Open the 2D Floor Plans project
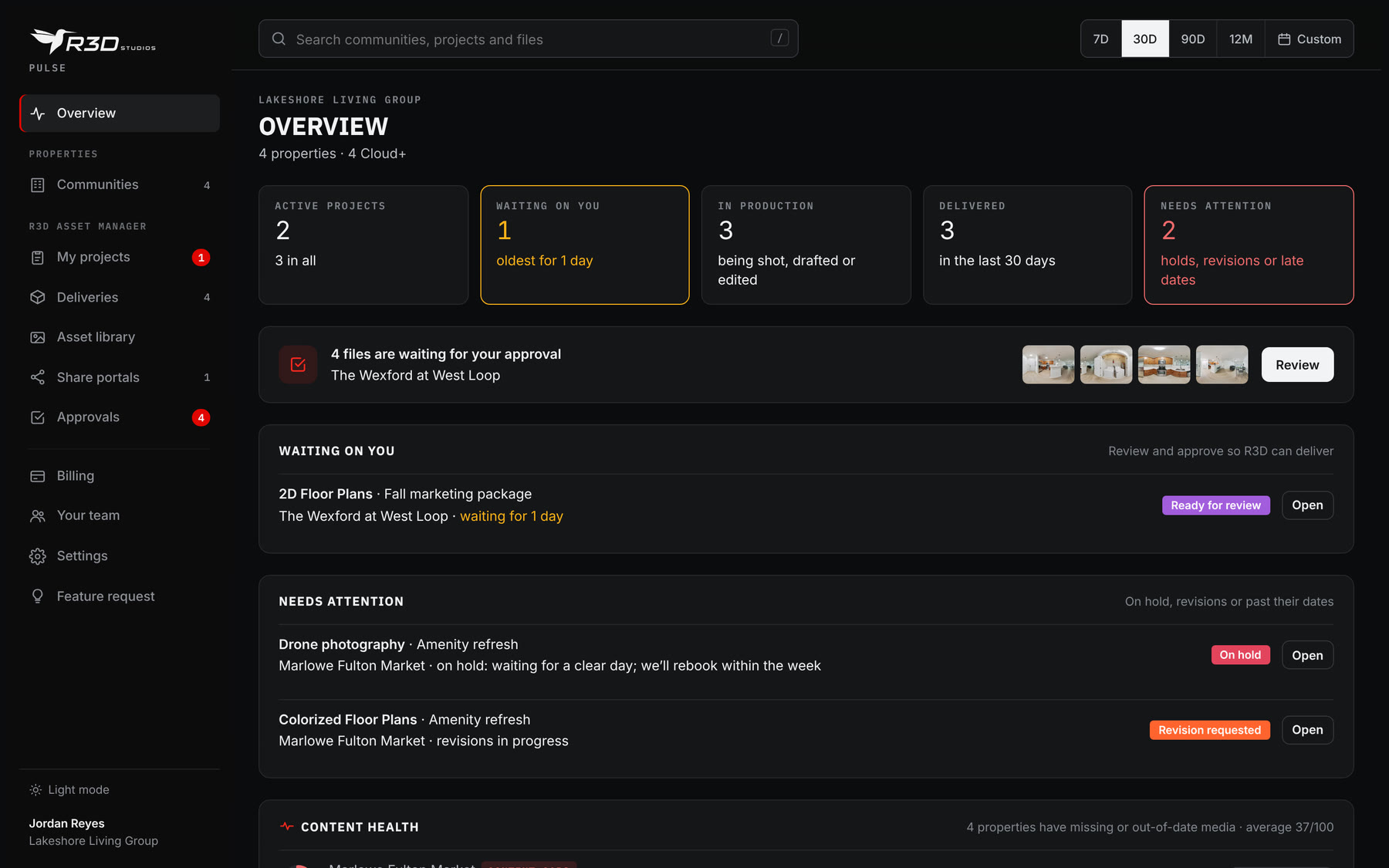 point(1307,505)
